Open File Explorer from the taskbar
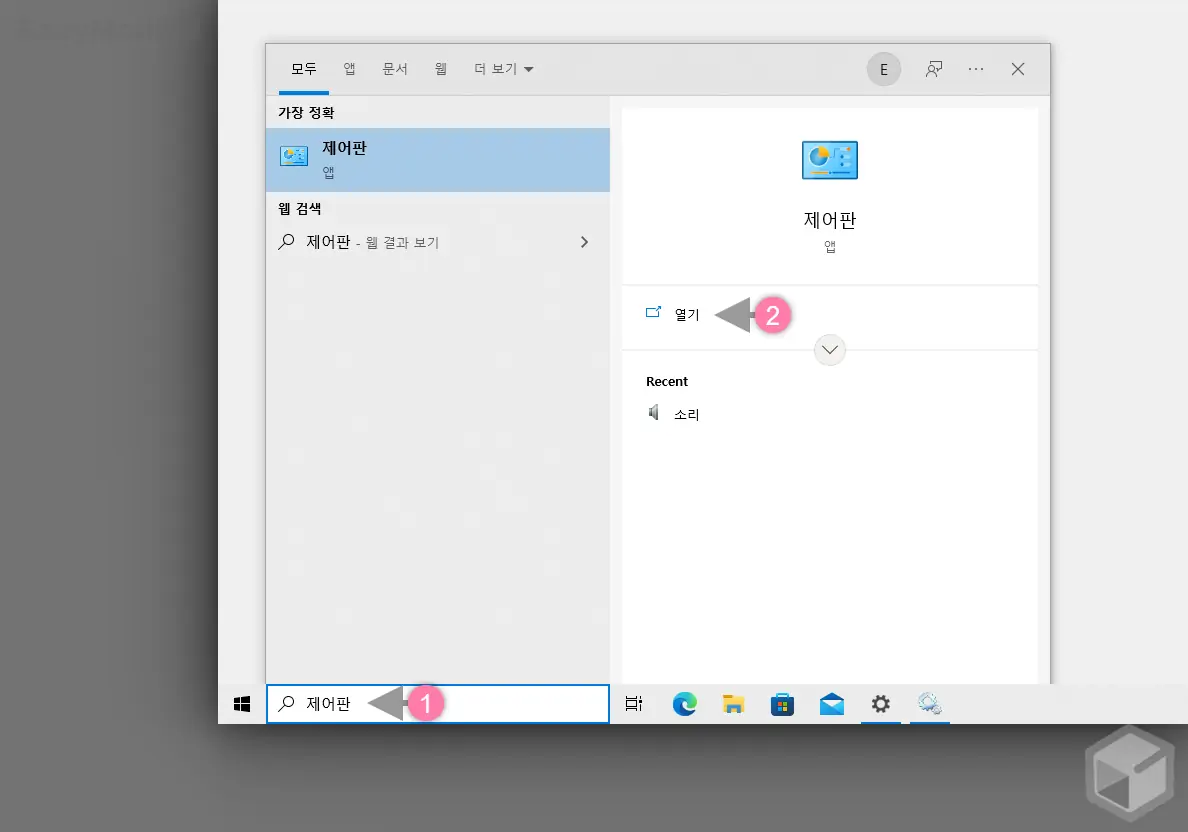This screenshot has height=832, width=1188. pos(733,704)
